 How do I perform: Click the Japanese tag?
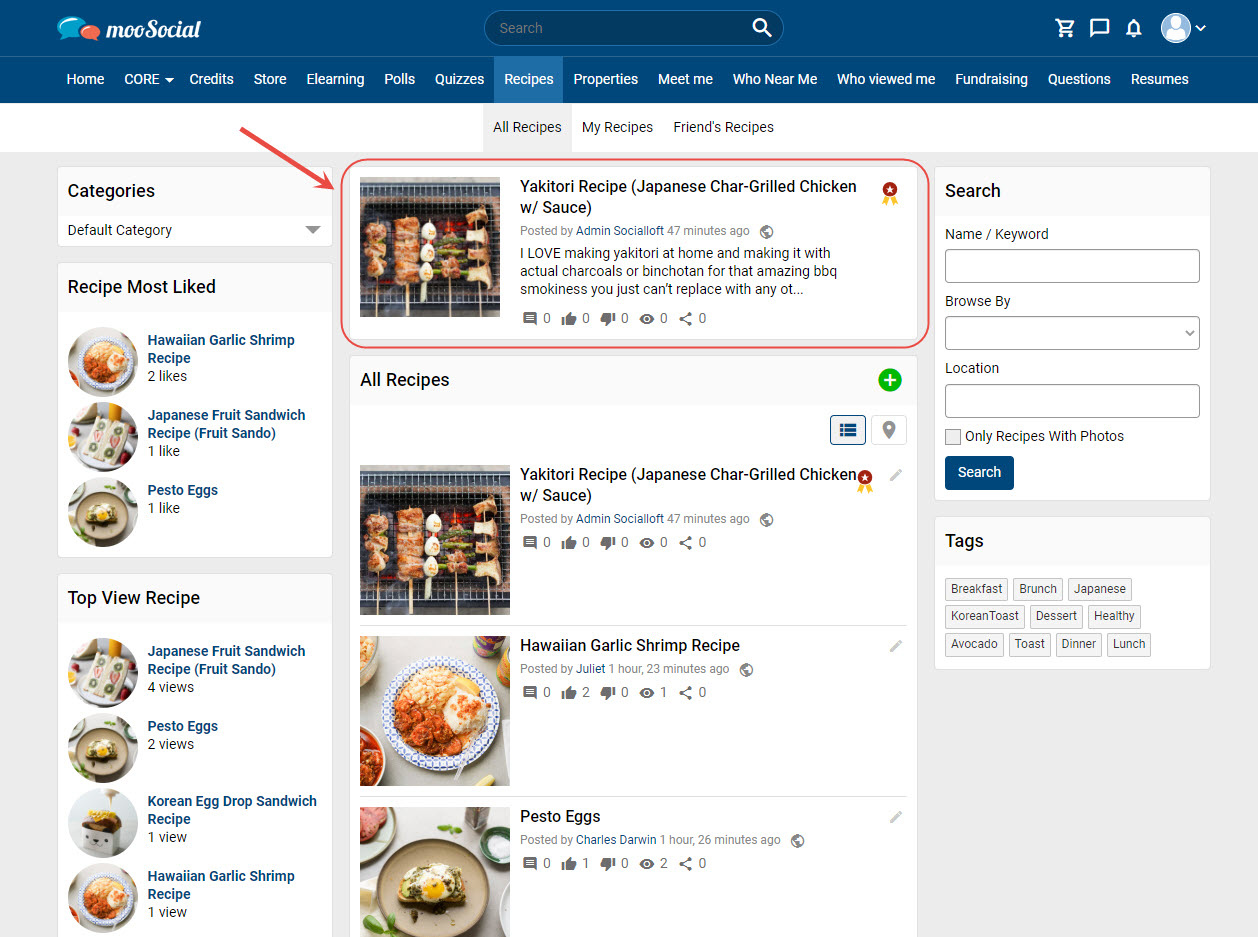[1100, 589]
